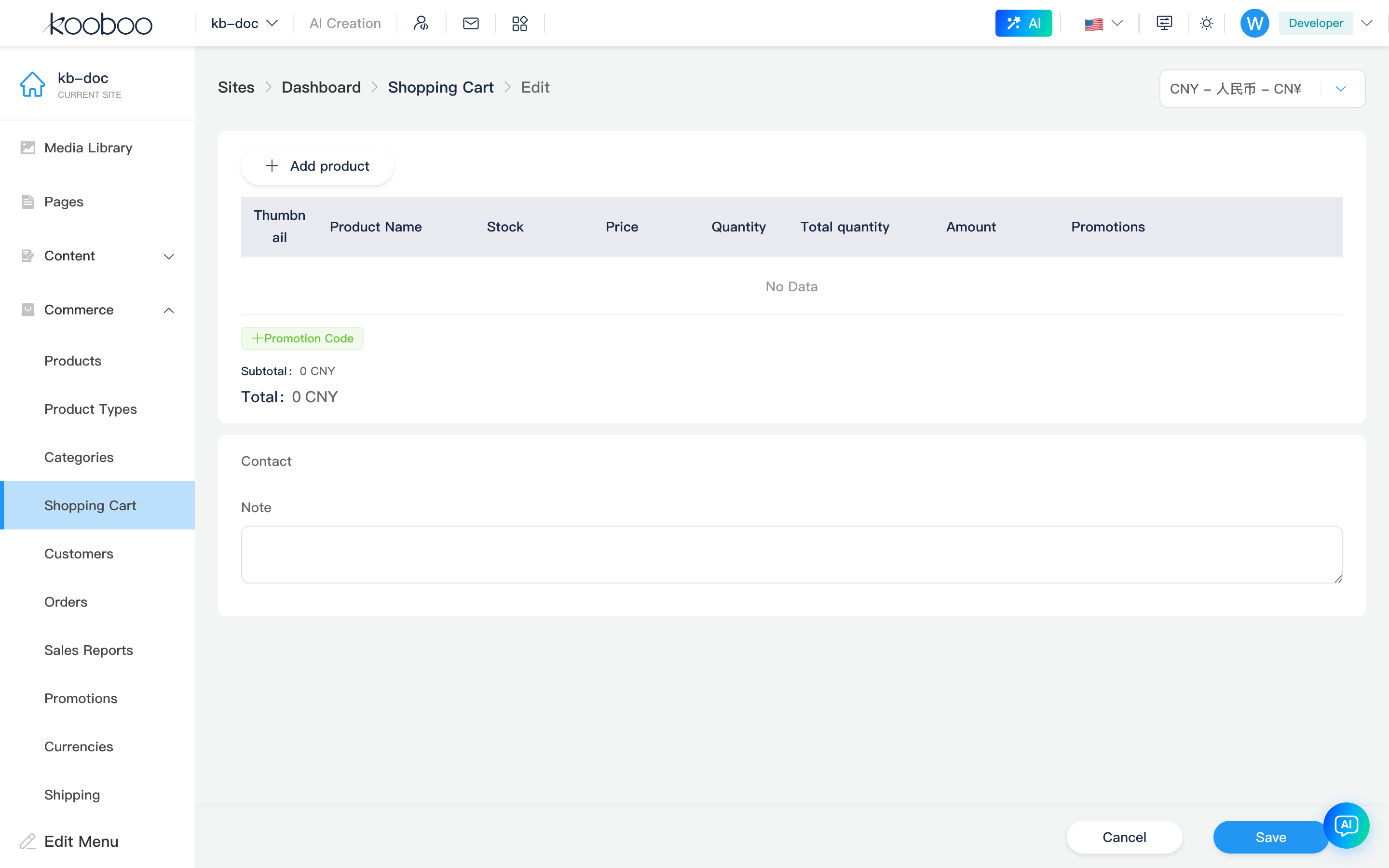Click the Amount column header
1389x868 pixels.
970,227
